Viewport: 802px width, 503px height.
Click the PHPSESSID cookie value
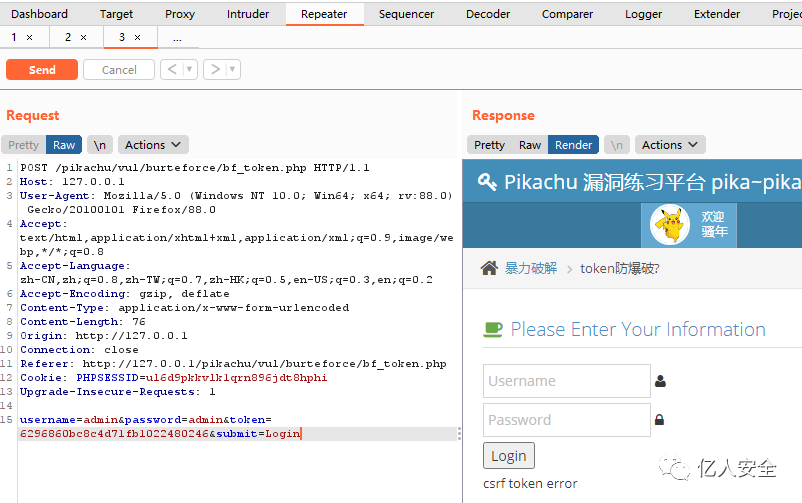236,378
